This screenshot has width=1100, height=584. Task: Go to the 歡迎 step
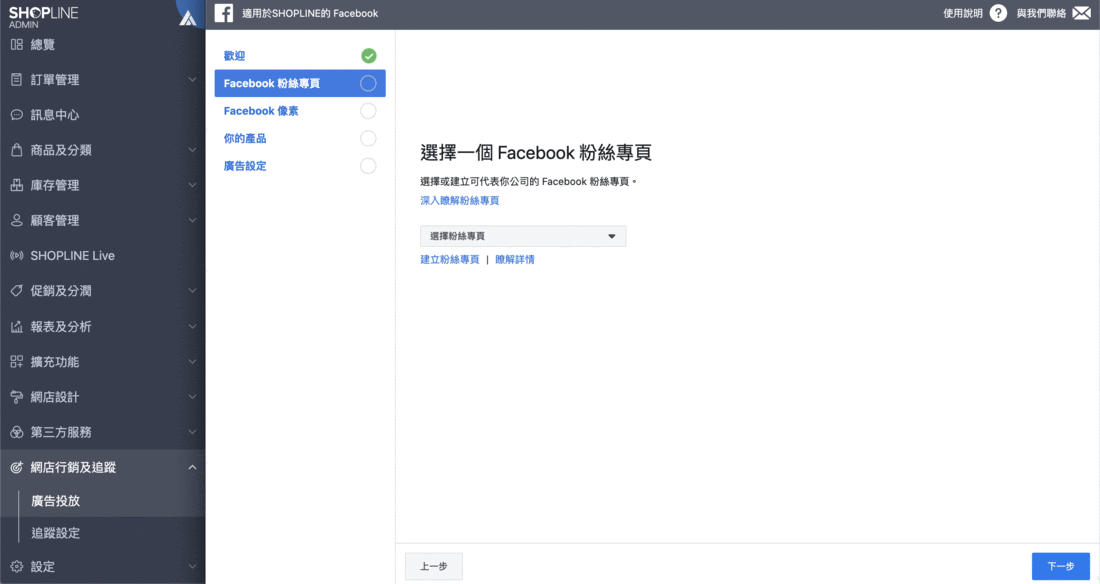tap(234, 55)
